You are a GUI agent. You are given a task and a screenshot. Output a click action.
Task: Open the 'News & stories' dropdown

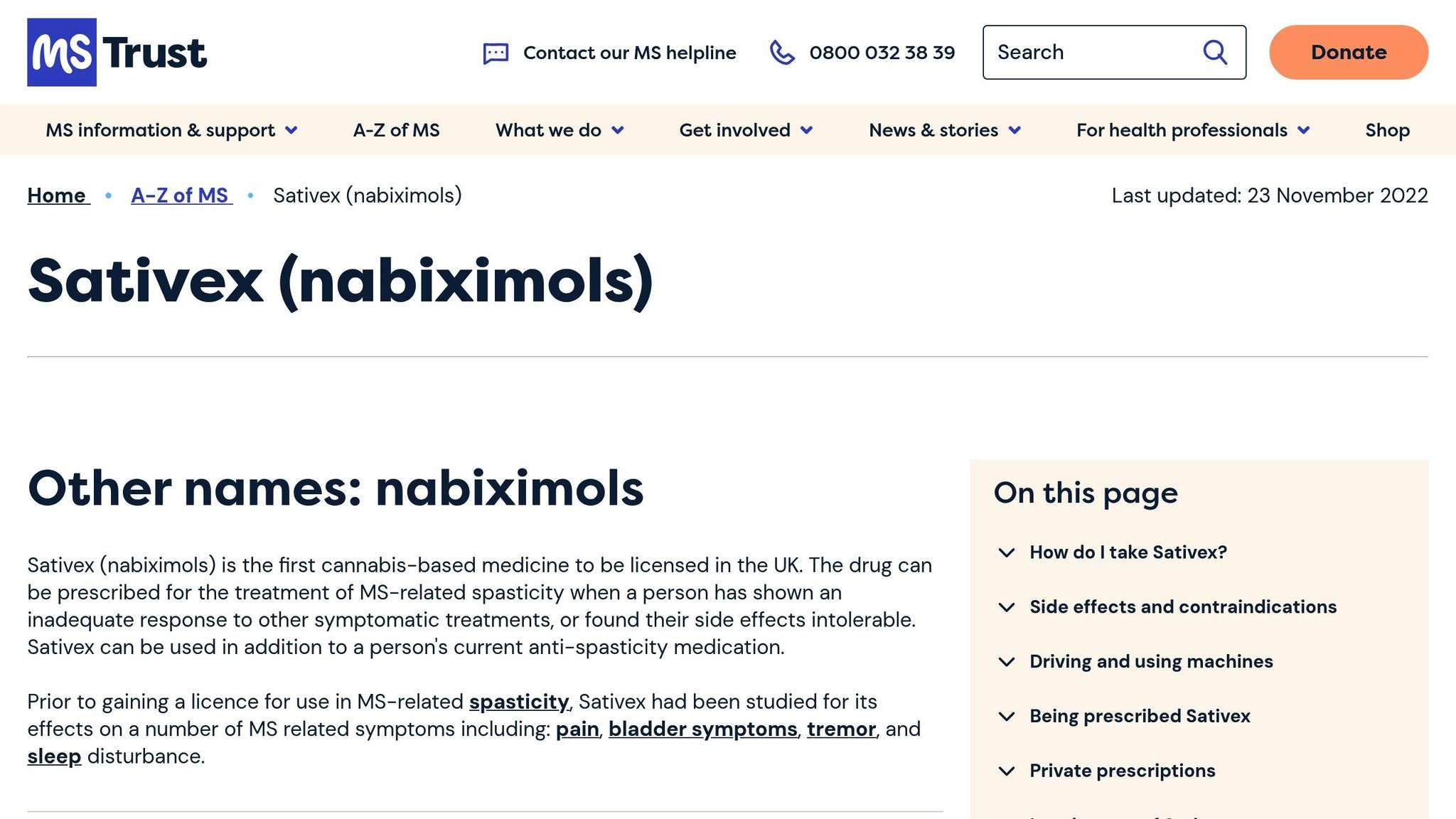[945, 130]
